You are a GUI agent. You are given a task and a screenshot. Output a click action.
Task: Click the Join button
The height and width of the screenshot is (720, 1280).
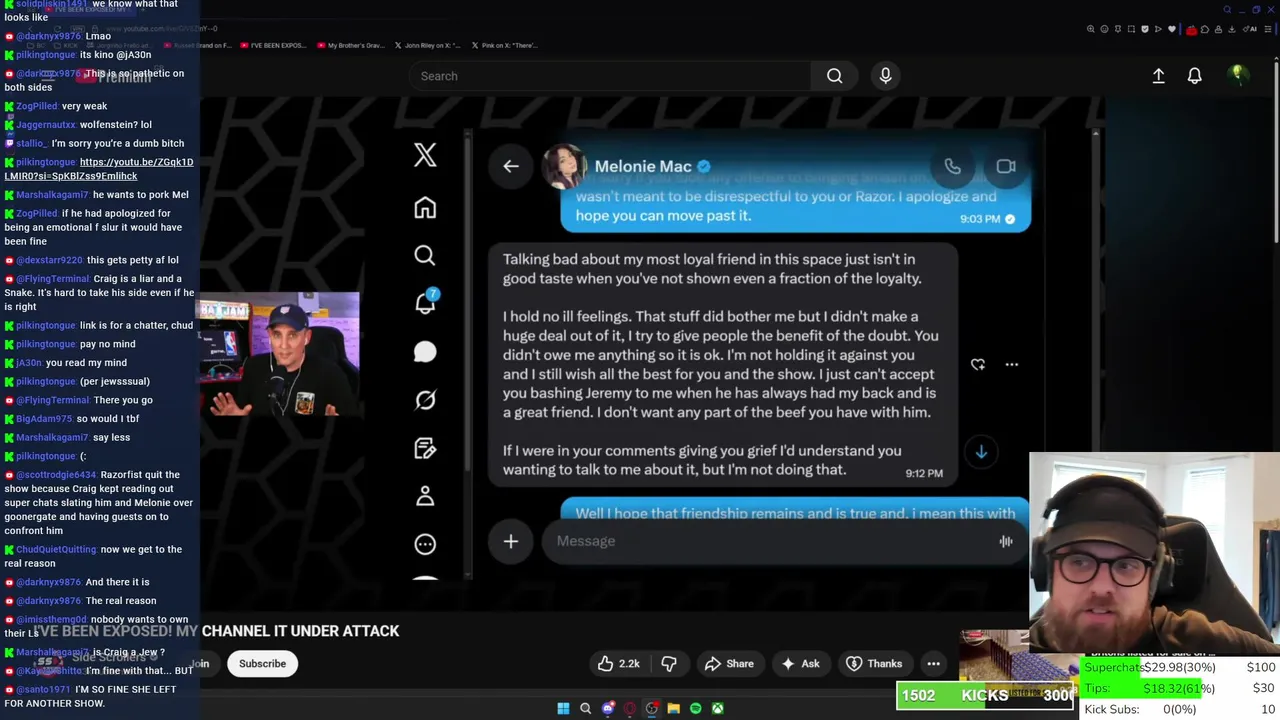(x=200, y=664)
